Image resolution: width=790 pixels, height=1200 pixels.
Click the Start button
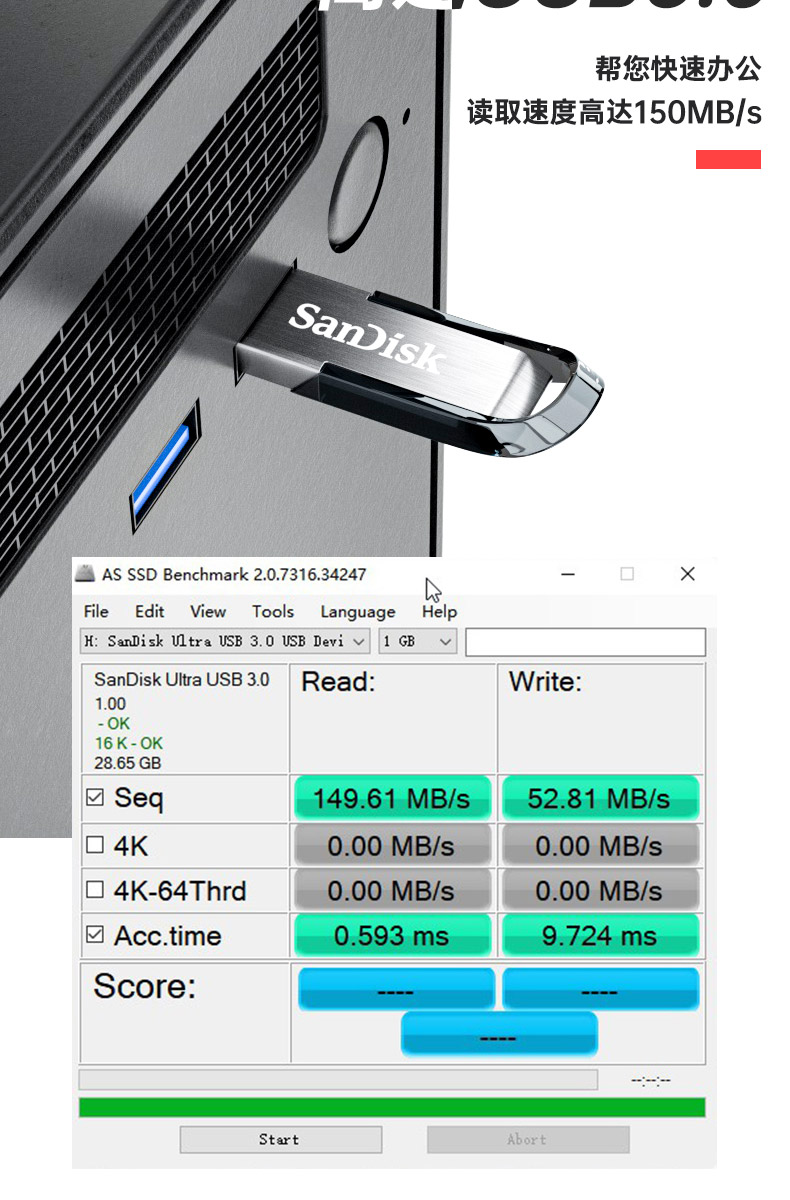click(280, 1139)
